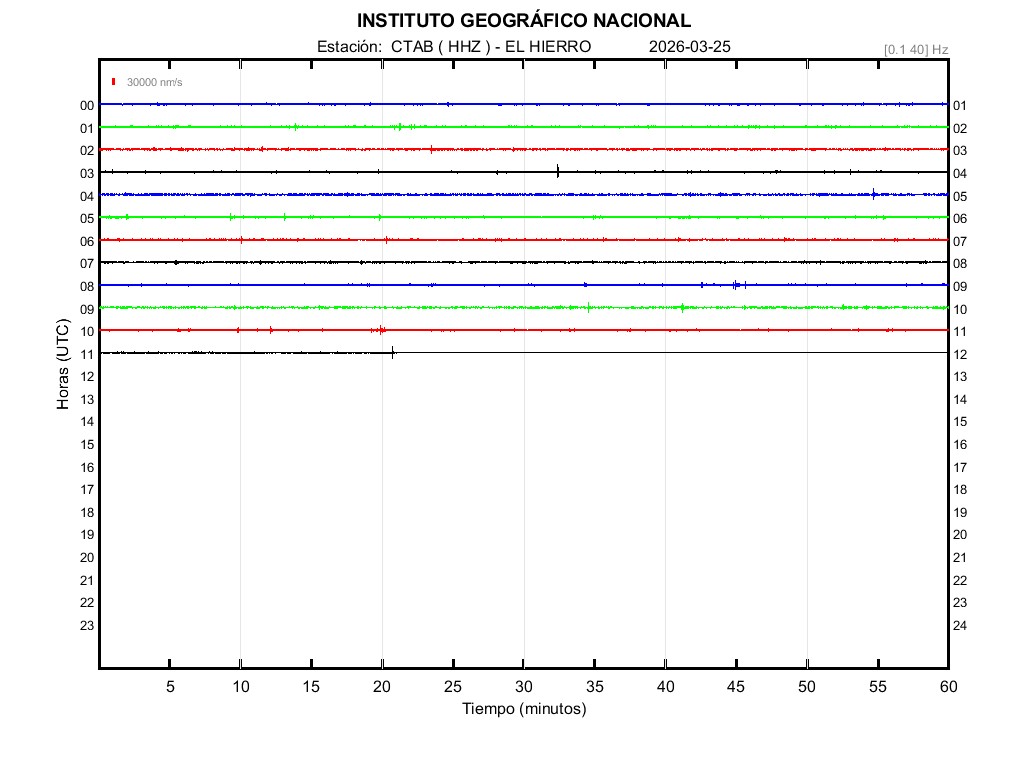The image size is (1024, 768).
Task: Click the [0.1 40] Hz filter label
Action: click(x=915, y=49)
